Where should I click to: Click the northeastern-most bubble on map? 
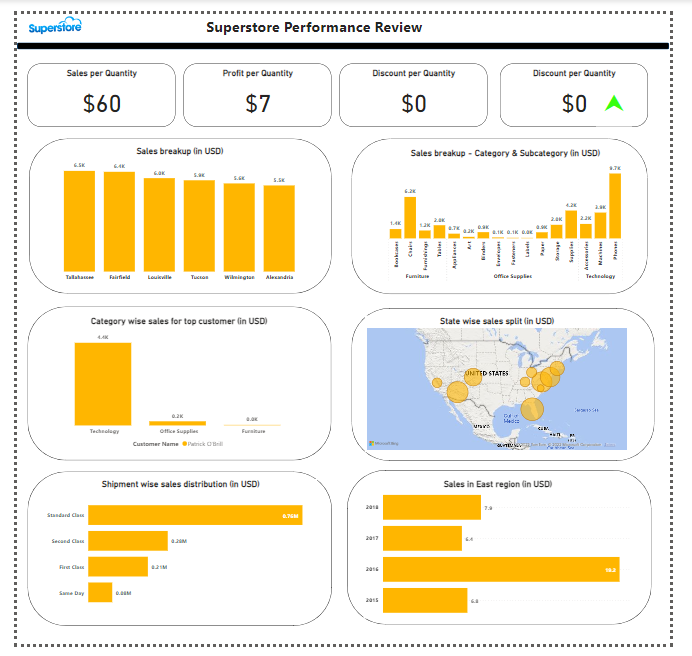pyautogui.click(x=557, y=368)
